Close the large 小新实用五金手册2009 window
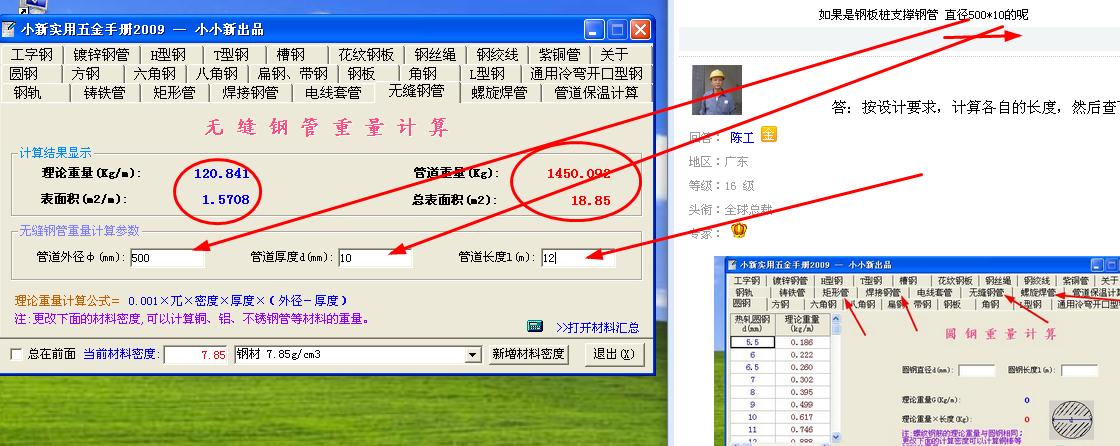 pyautogui.click(x=640, y=29)
